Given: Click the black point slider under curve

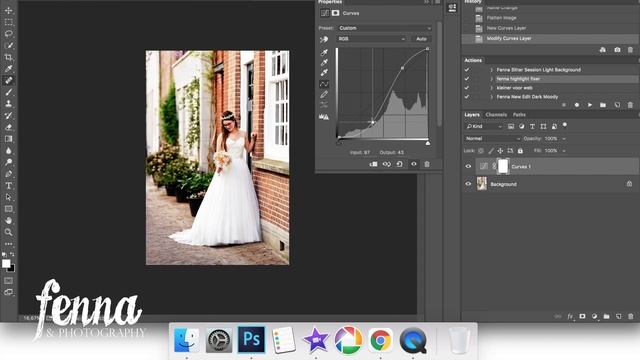Looking at the screenshot, I should tap(338, 143).
